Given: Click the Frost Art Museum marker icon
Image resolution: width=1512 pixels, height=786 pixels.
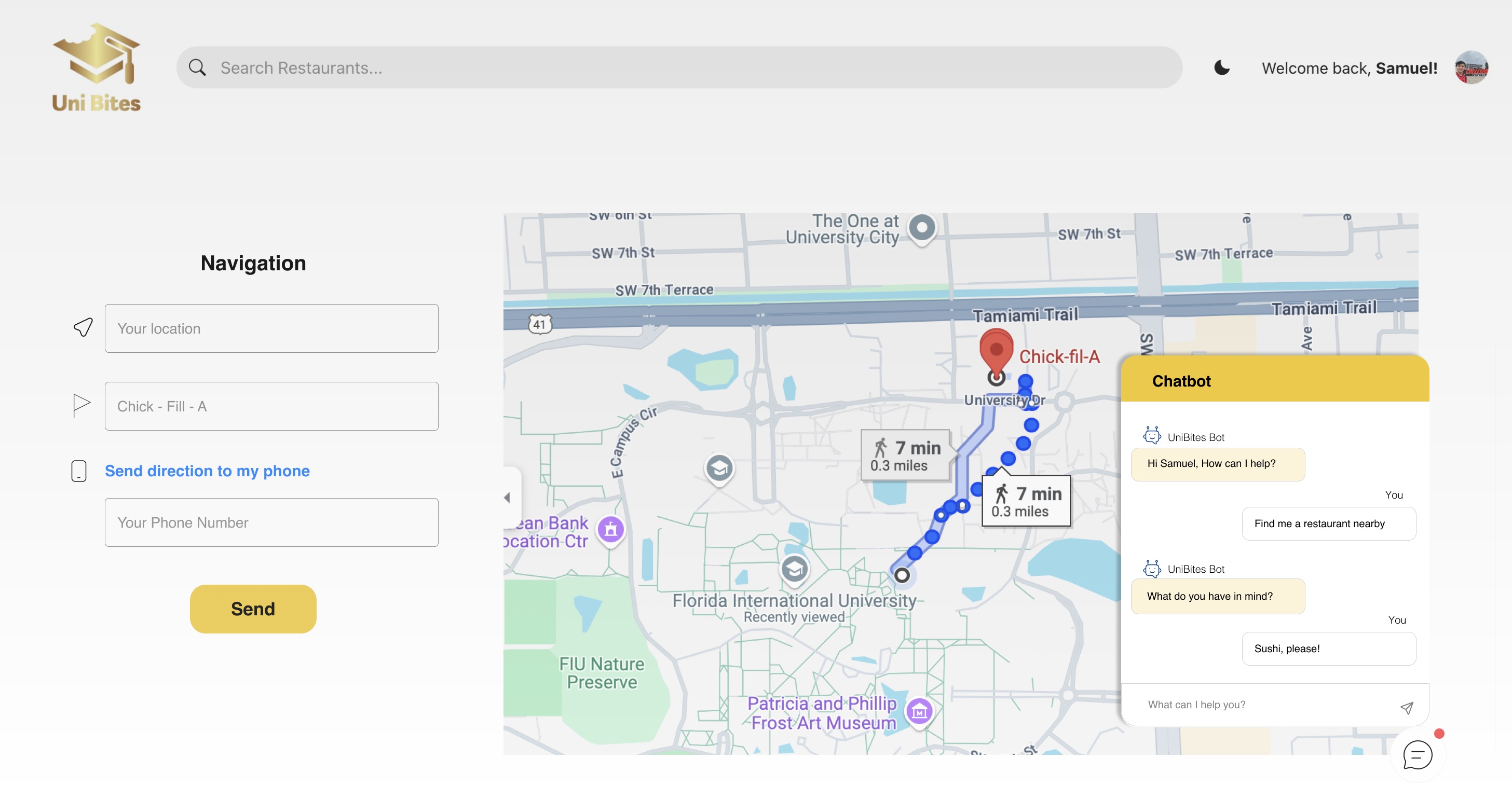Looking at the screenshot, I should [919, 711].
